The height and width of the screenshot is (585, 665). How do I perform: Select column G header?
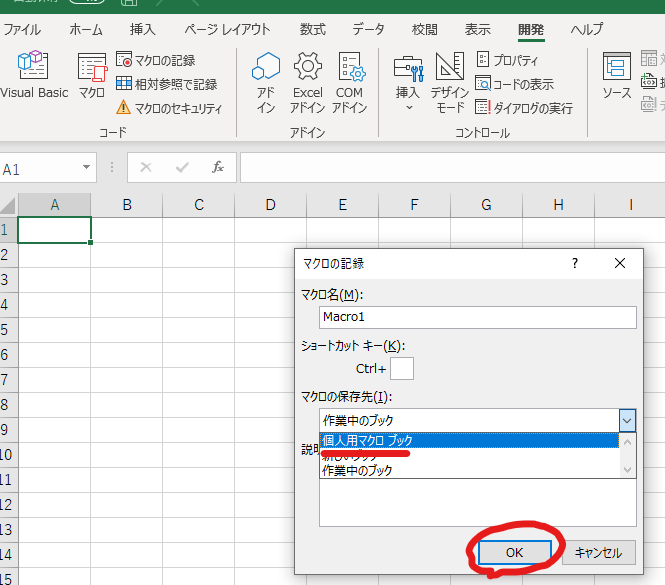[x=486, y=205]
